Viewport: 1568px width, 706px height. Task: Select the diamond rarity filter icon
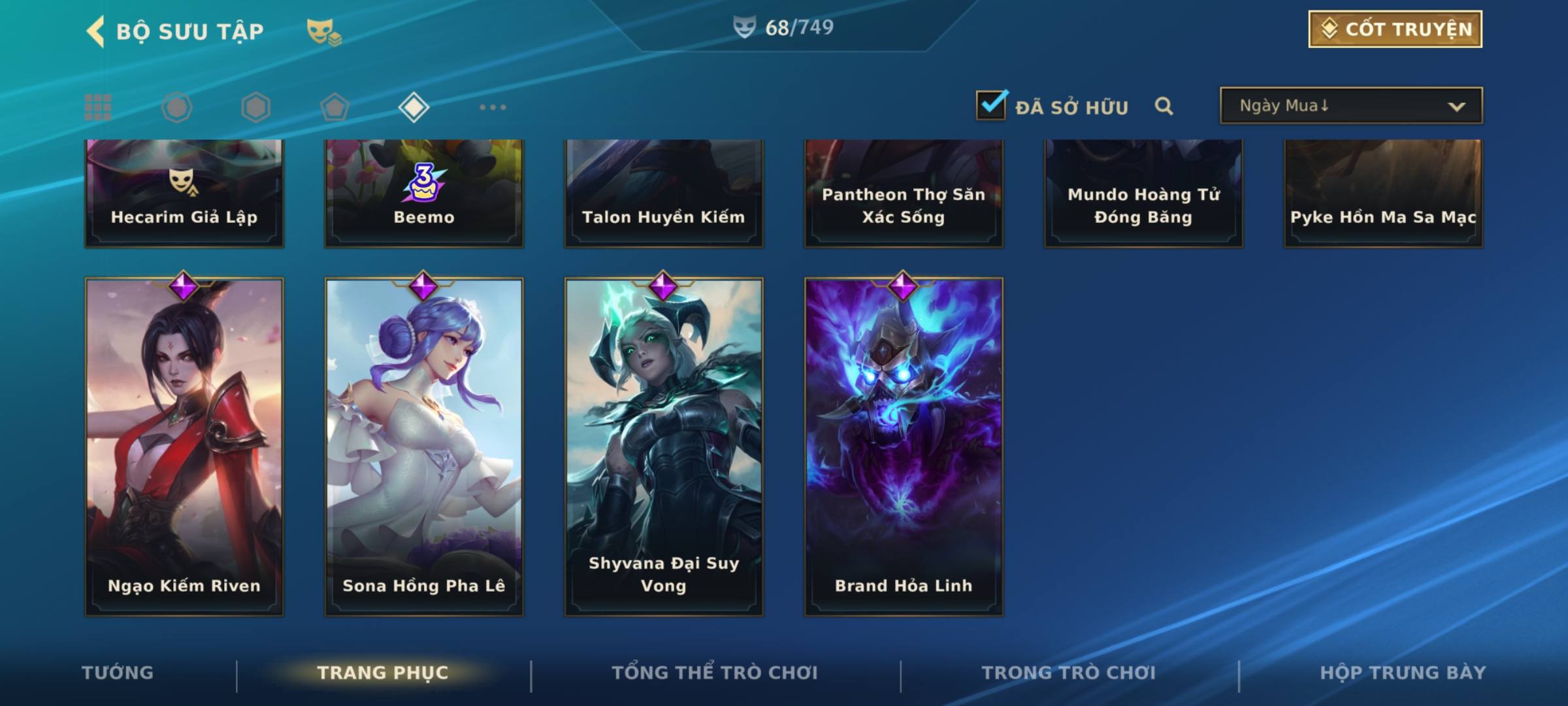[414, 107]
